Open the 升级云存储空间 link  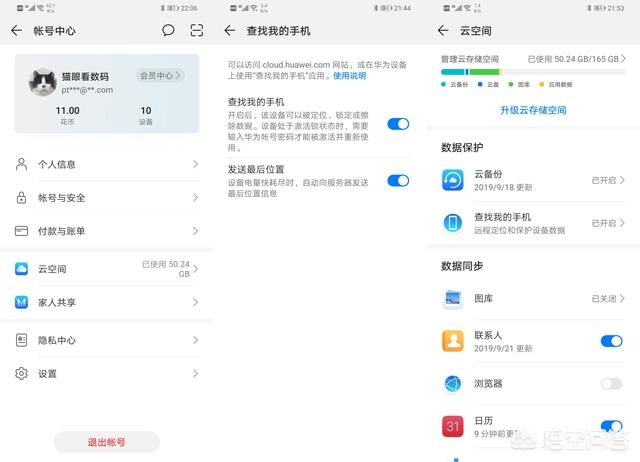533,110
